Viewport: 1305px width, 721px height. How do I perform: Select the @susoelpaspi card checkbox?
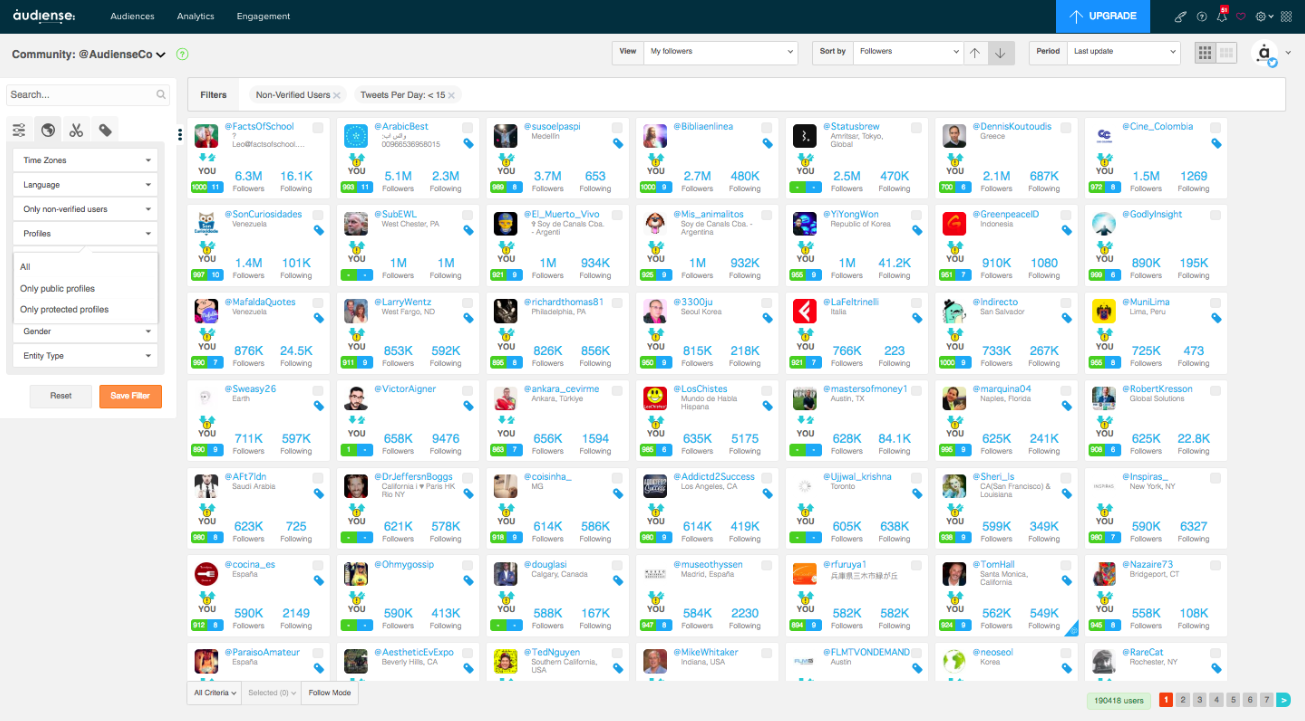coord(617,128)
